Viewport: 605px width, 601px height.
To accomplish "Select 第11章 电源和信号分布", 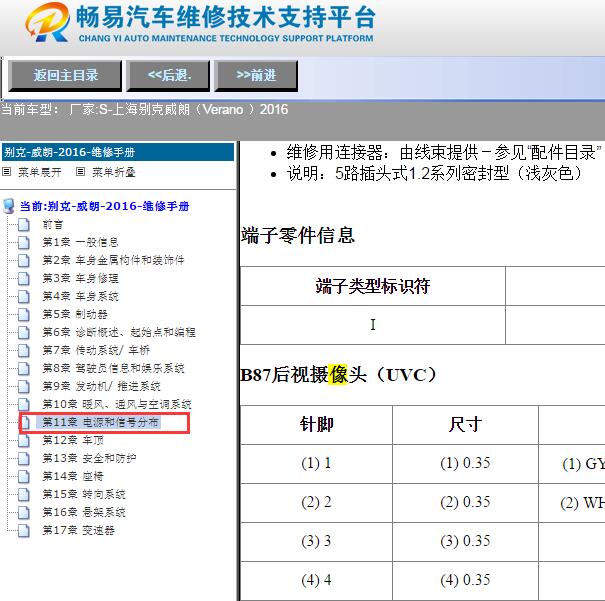I will [x=100, y=422].
